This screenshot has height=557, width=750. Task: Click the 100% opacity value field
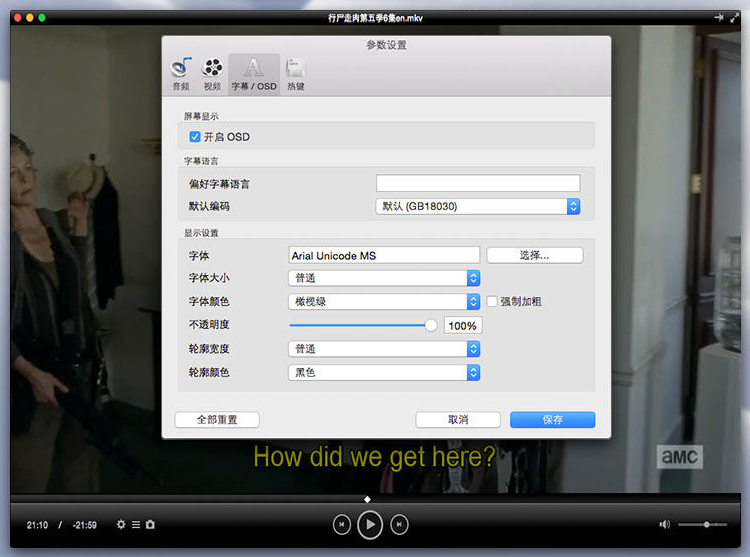(463, 326)
